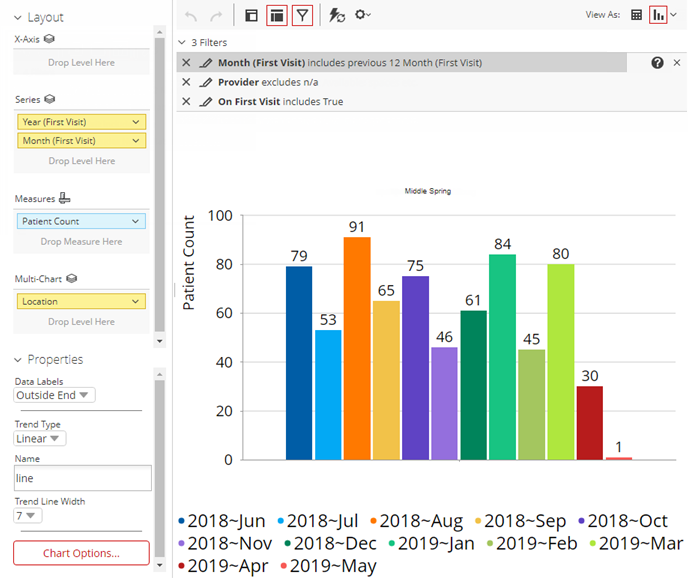Viewport: 688px width, 578px height.
Task: Click the help question mark icon
Action: pos(657,62)
